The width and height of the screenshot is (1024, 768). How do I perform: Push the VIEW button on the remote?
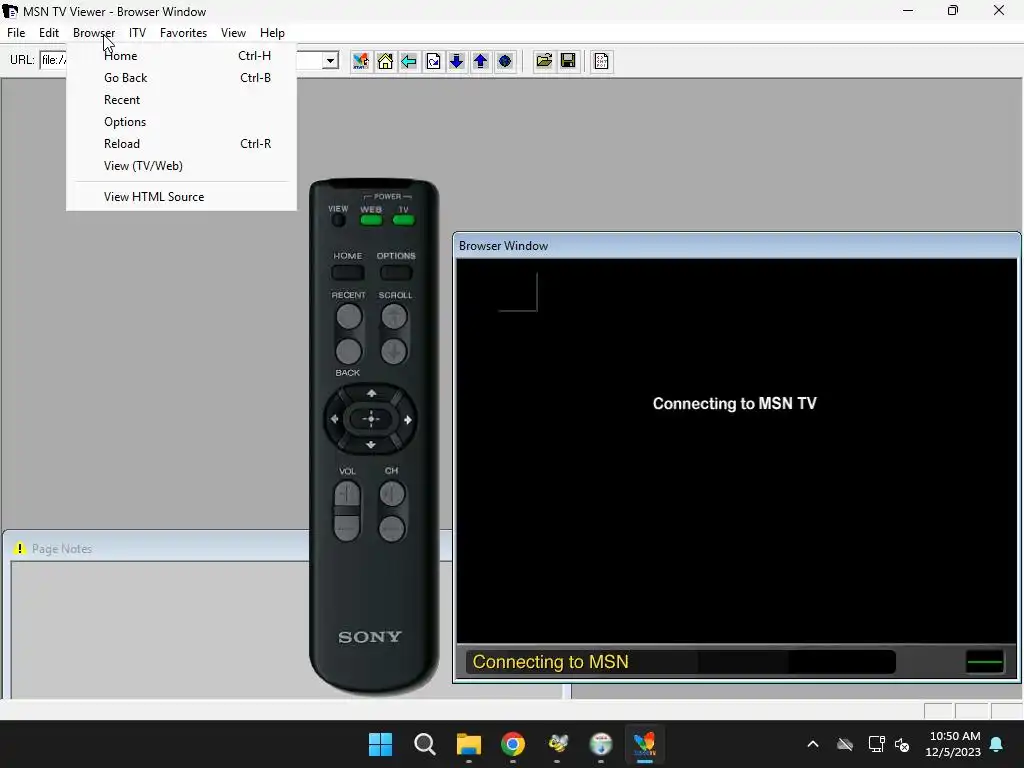click(338, 220)
